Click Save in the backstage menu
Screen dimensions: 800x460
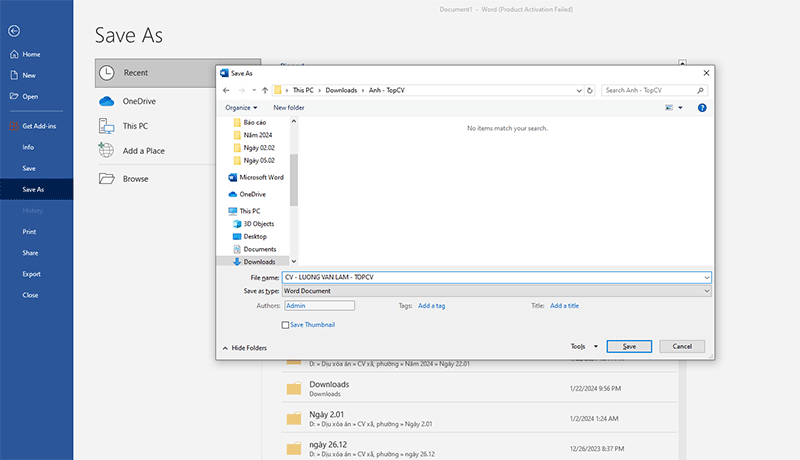click(x=29, y=168)
